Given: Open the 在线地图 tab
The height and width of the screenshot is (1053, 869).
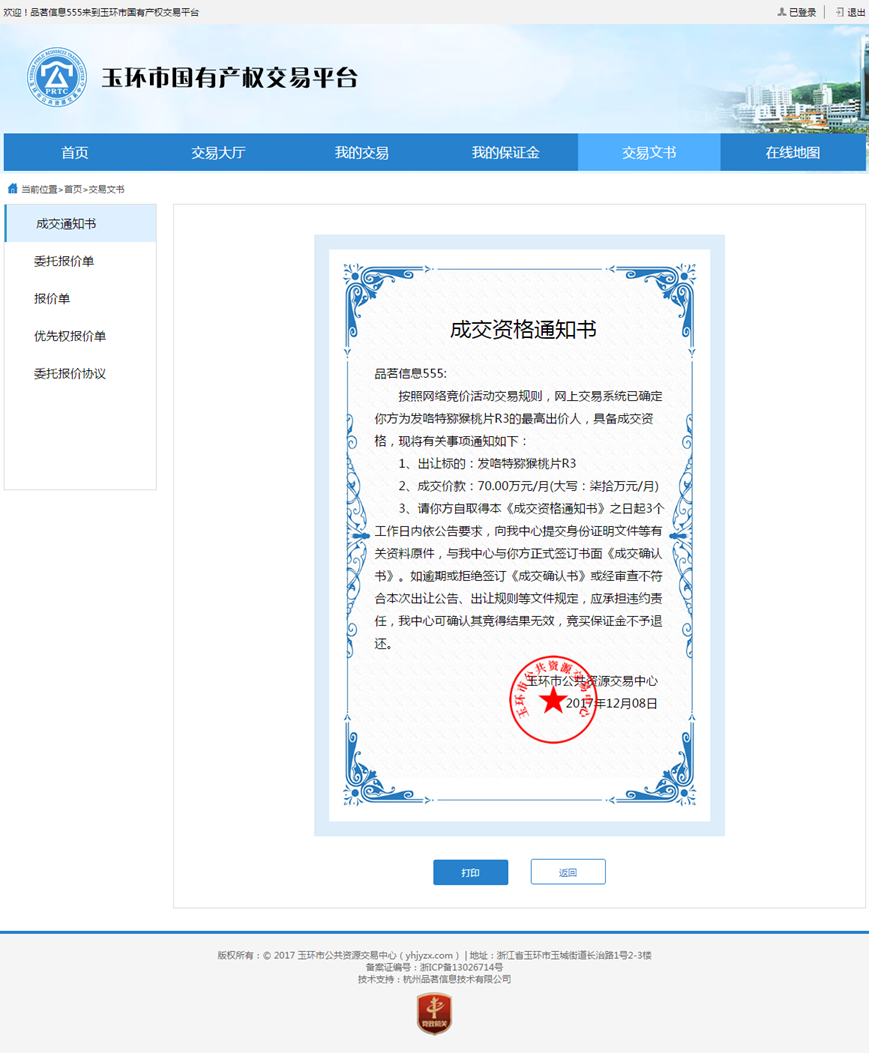Looking at the screenshot, I should pos(792,152).
